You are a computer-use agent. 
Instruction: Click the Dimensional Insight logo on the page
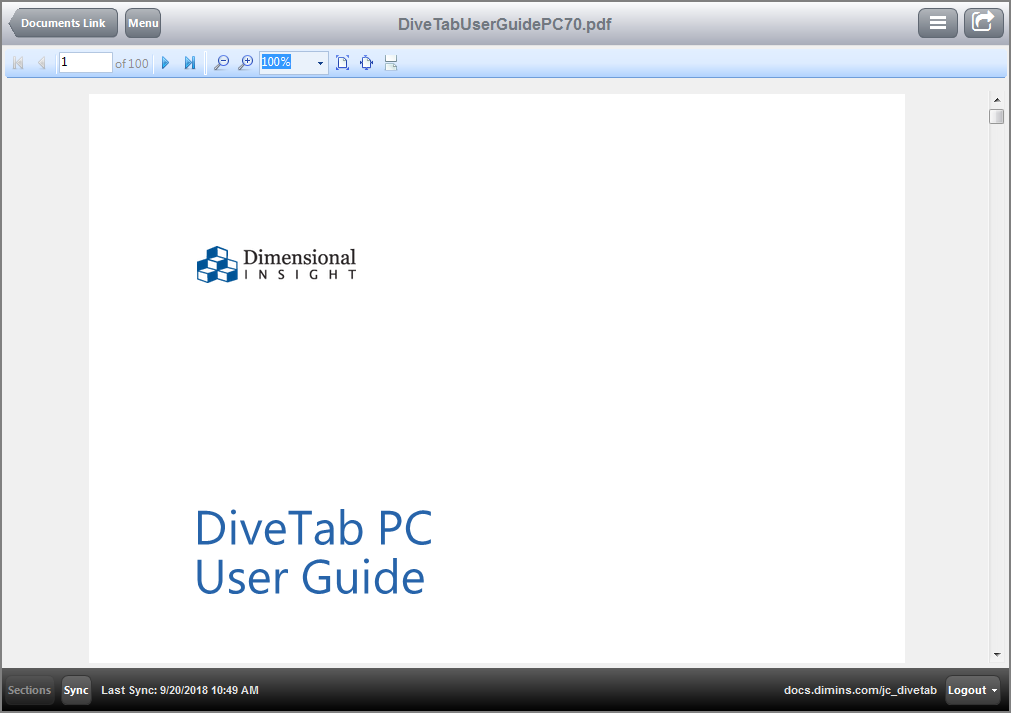pyautogui.click(x=275, y=263)
